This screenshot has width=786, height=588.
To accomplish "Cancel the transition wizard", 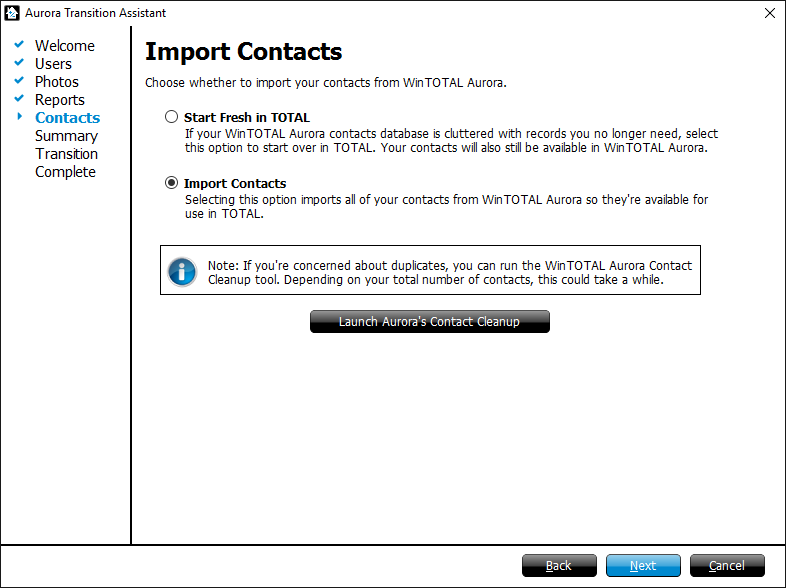I will pyautogui.click(x=727, y=566).
